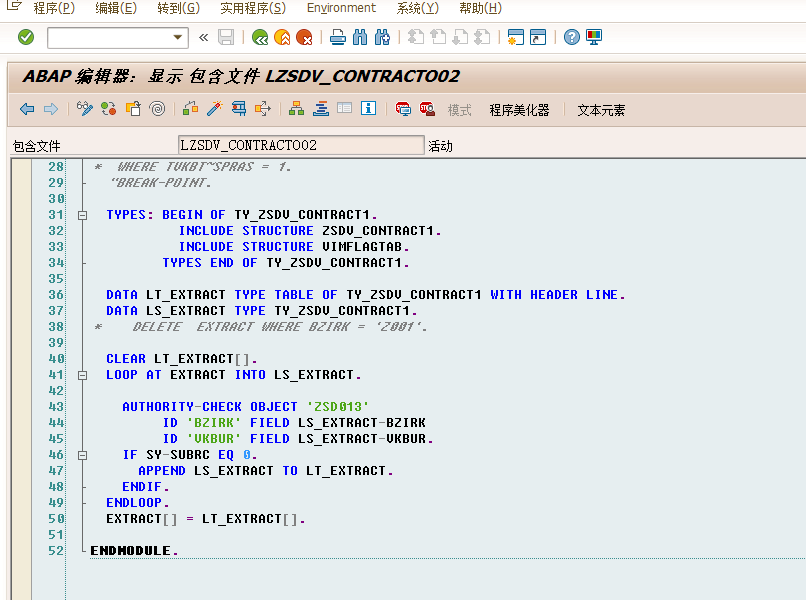Click the red Cancel icon
This screenshot has height=600, width=806.
point(304,37)
